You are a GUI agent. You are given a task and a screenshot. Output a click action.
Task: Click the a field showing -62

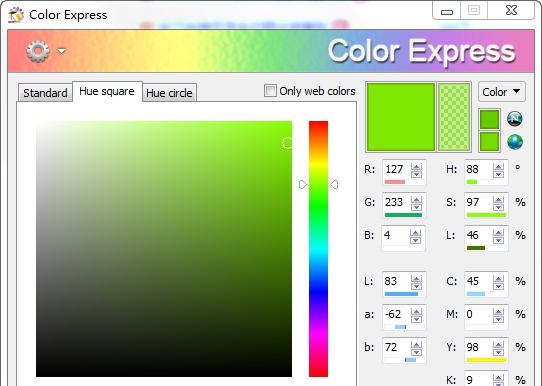point(396,314)
